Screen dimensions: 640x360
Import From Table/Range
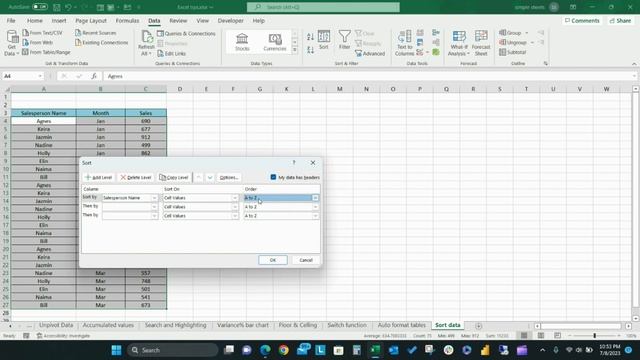pyautogui.click(x=46, y=52)
